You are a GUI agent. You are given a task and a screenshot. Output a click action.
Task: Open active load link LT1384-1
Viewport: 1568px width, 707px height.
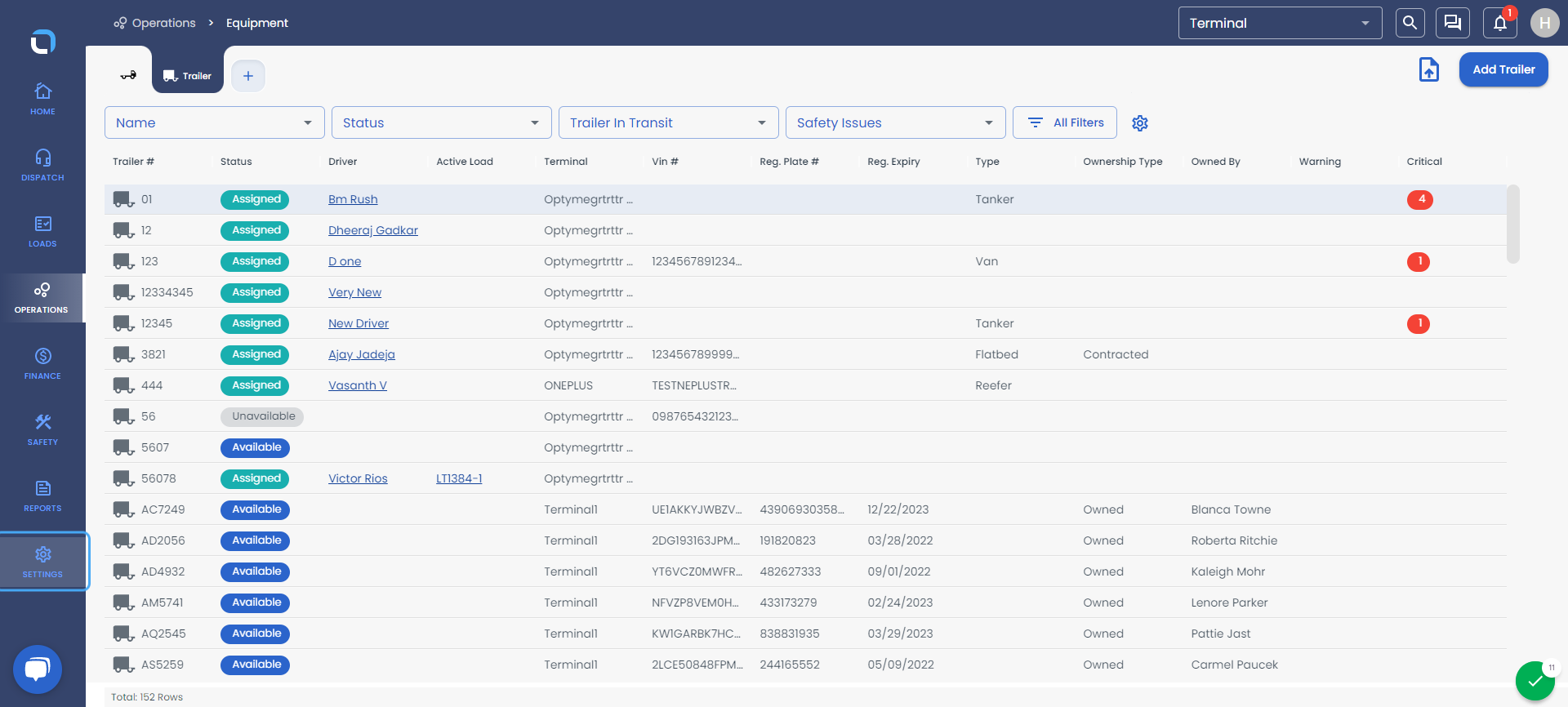(x=459, y=478)
